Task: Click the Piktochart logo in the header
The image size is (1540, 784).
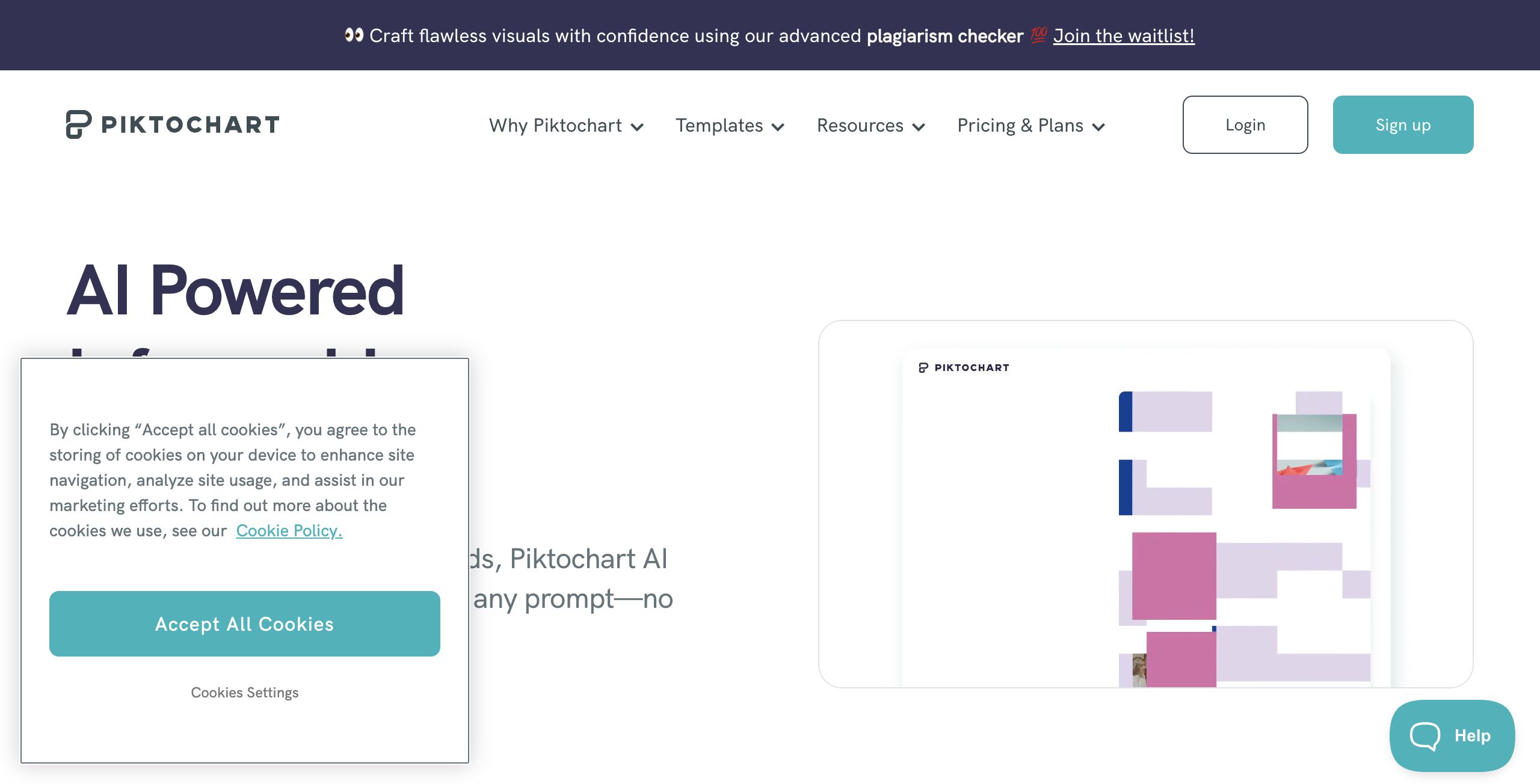Action: coord(171,124)
